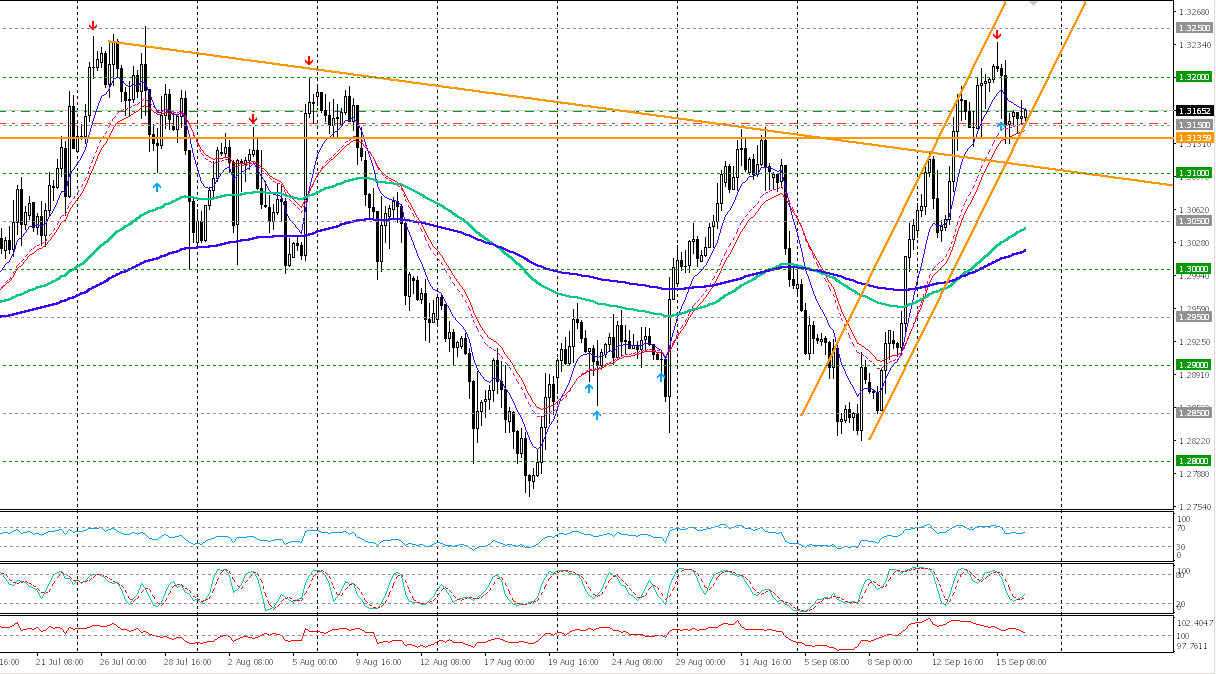Screen dimensions: 1216x674
Task: Select the orange 1.31359 line price label
Action: point(1195,137)
